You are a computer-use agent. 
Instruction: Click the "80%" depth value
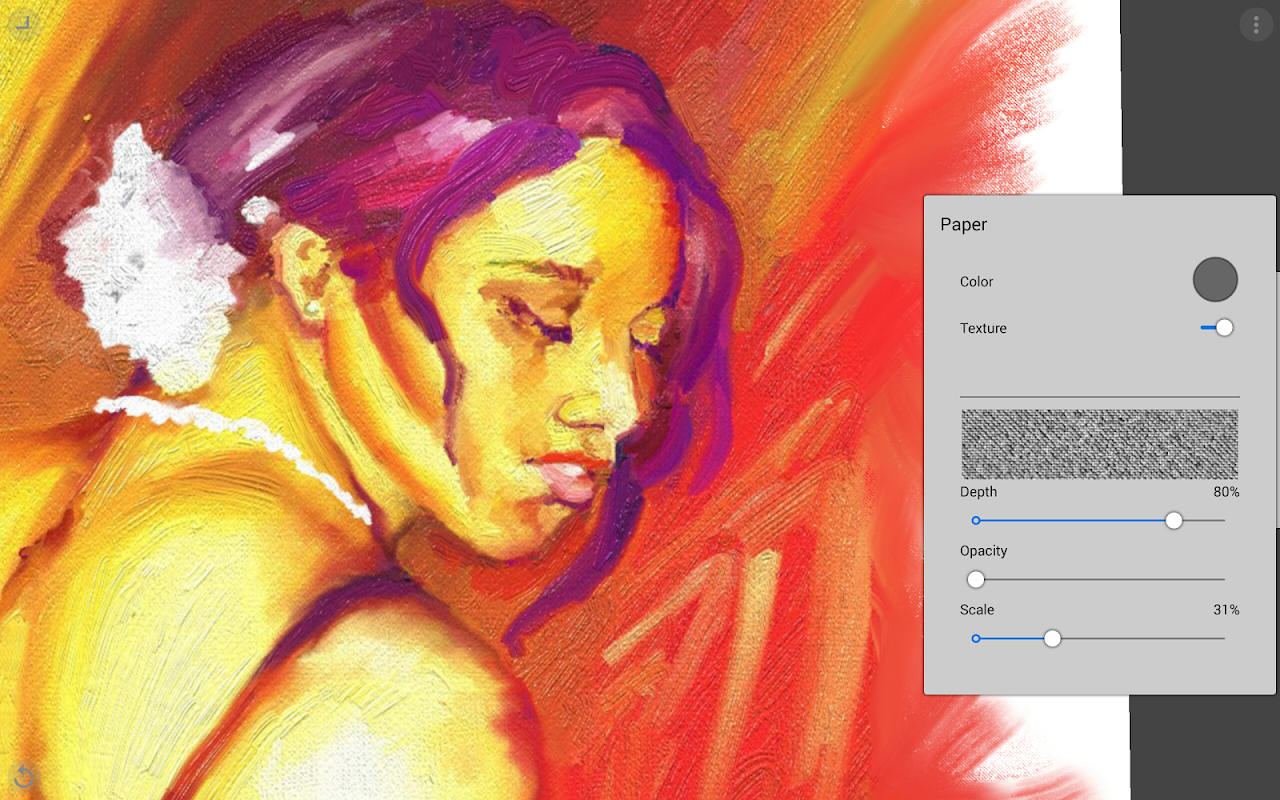tap(1226, 492)
